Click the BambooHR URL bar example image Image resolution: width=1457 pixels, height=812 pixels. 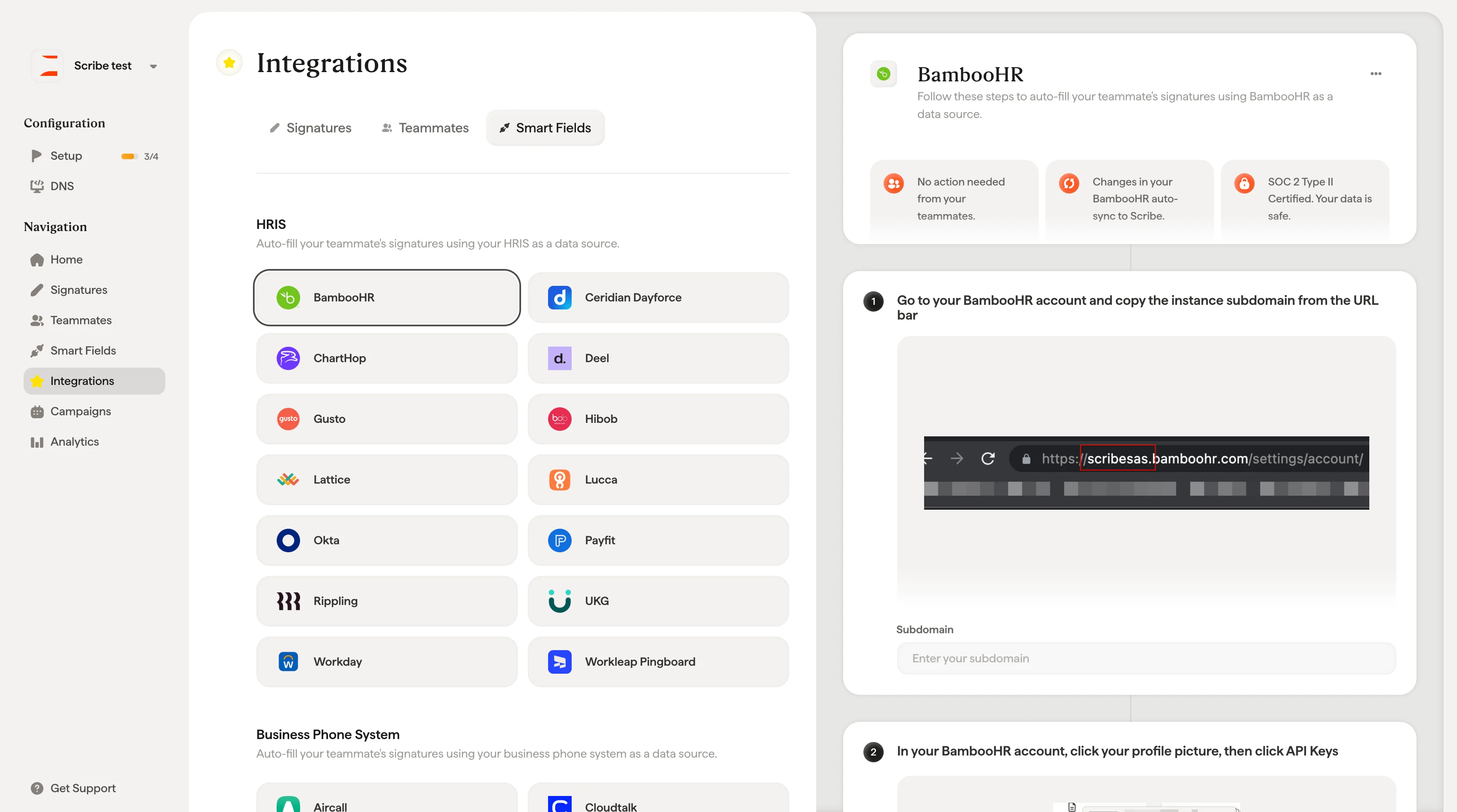click(x=1146, y=473)
